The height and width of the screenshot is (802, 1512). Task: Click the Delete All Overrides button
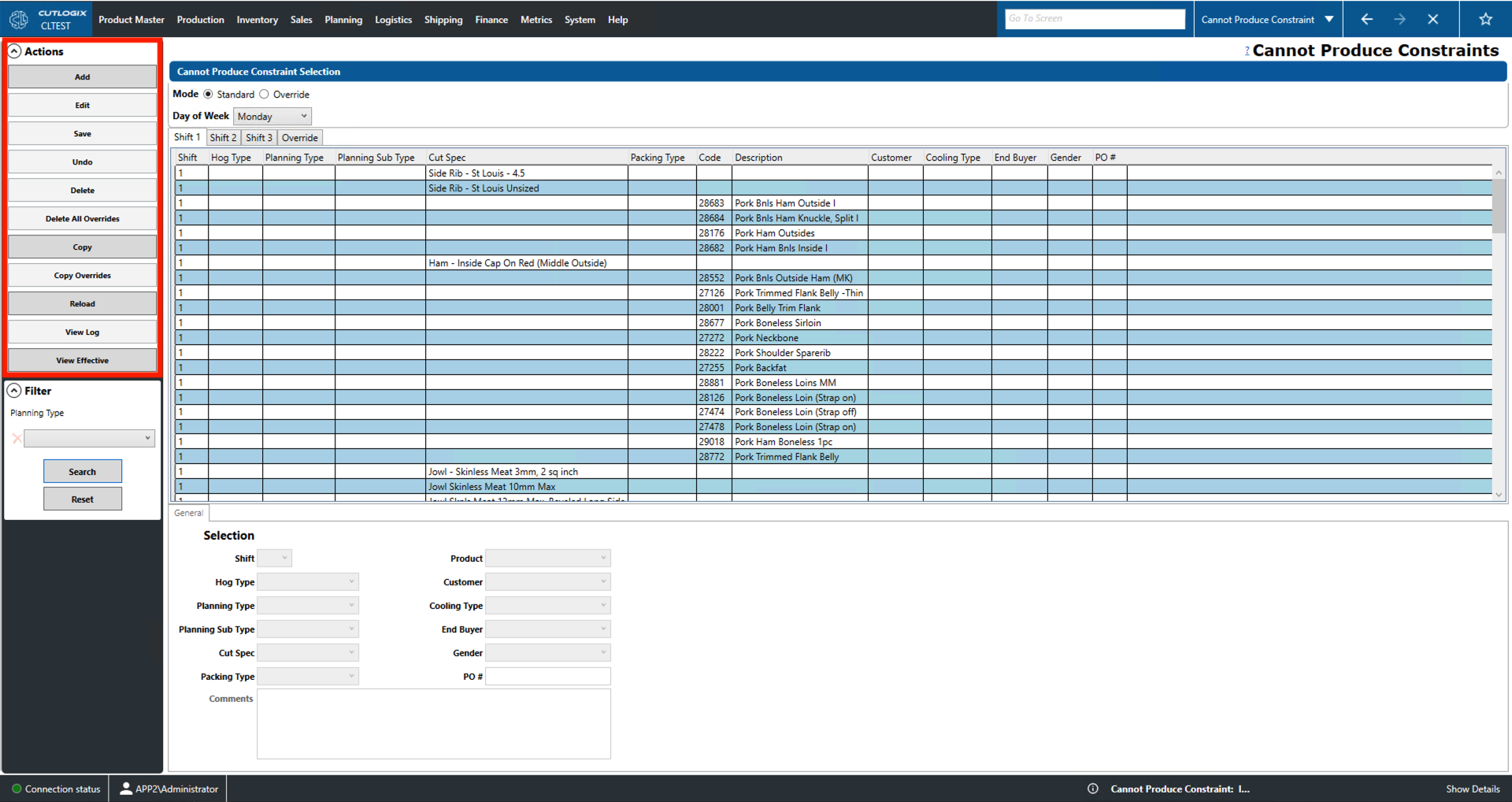point(82,218)
